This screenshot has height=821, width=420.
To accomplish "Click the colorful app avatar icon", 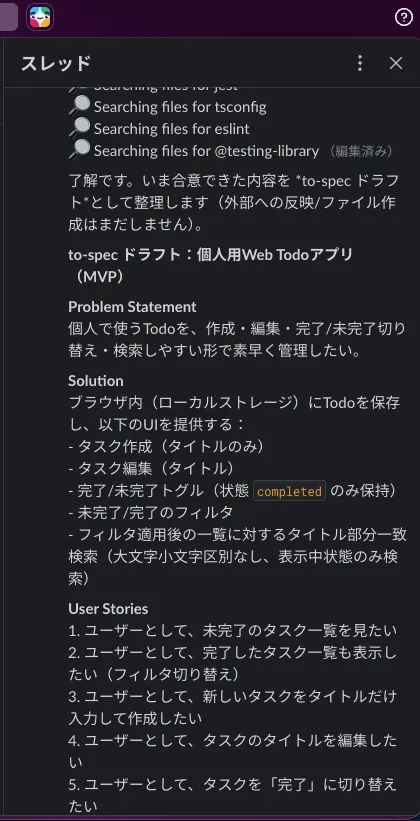I will 40,17.
